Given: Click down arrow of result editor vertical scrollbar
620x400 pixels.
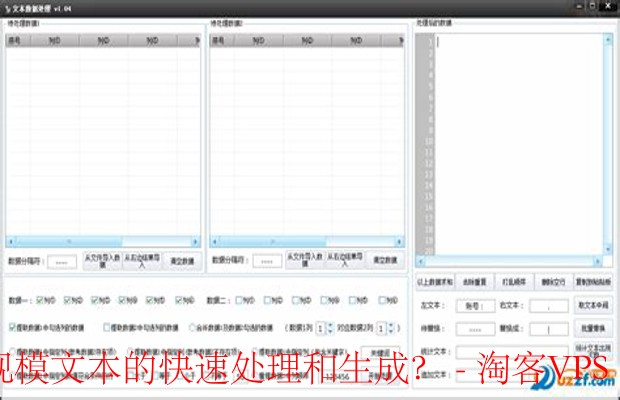Looking at the screenshot, I should pyautogui.click(x=608, y=249).
